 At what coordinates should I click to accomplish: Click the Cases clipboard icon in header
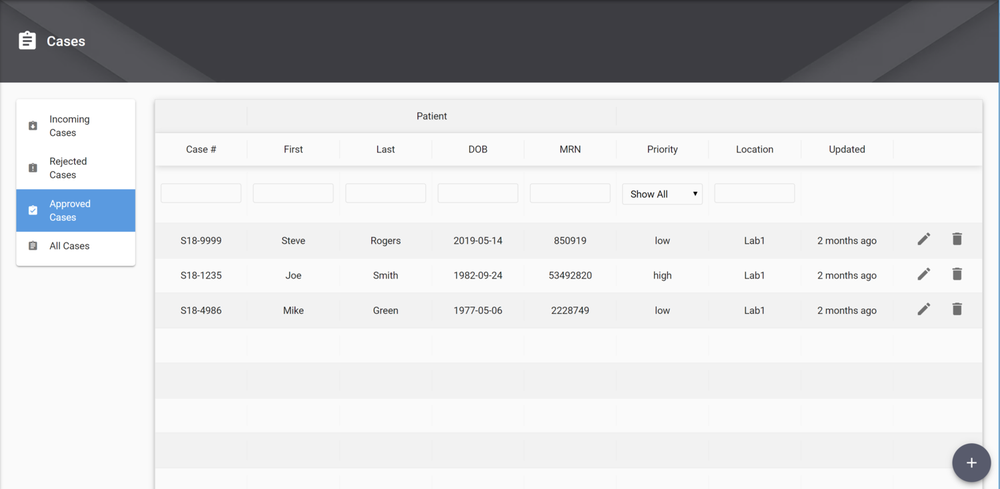pos(27,41)
